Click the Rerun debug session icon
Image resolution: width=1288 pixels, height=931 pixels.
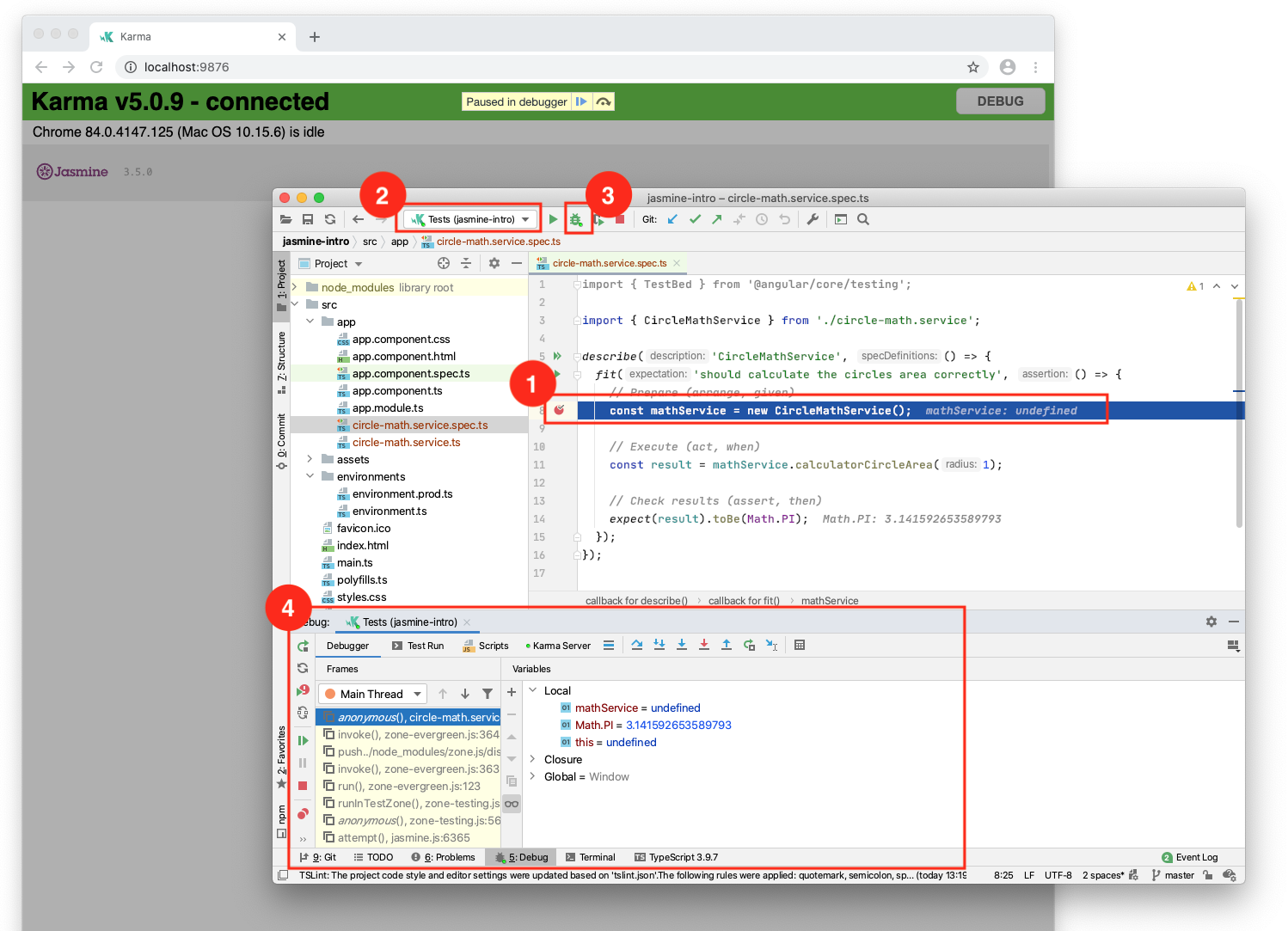pos(303,646)
